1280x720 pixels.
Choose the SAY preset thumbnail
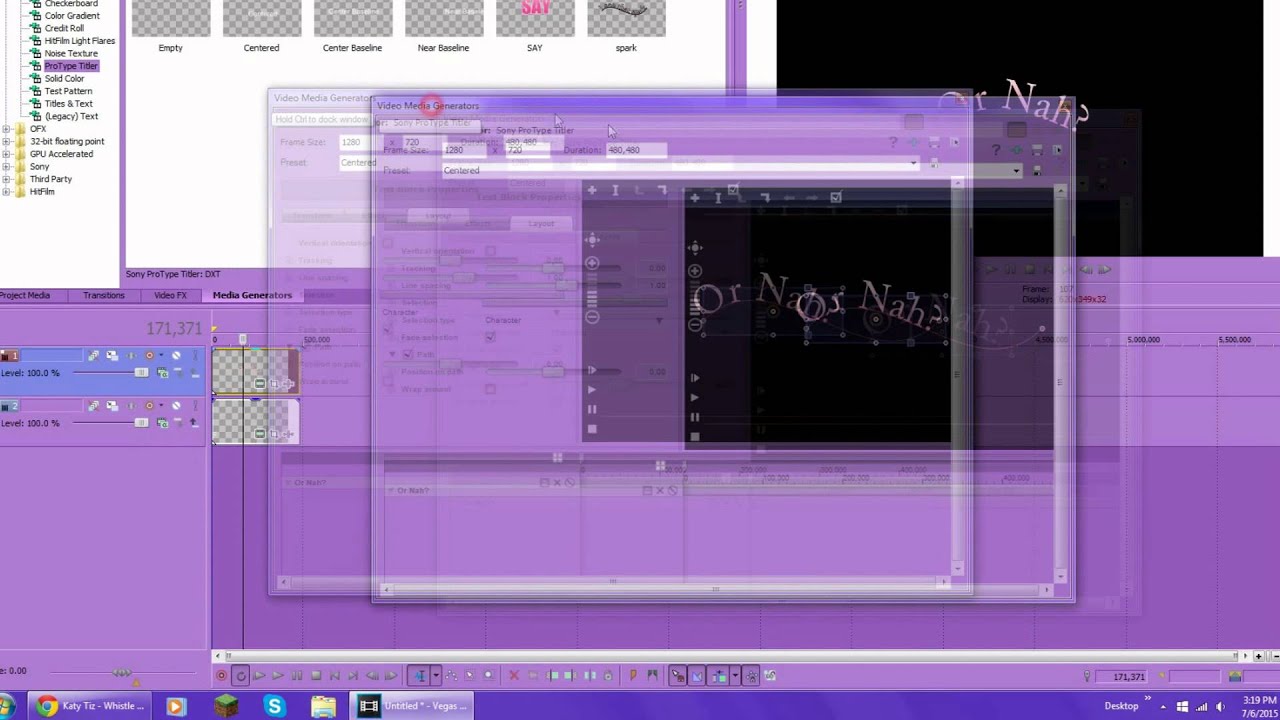[x=535, y=18]
